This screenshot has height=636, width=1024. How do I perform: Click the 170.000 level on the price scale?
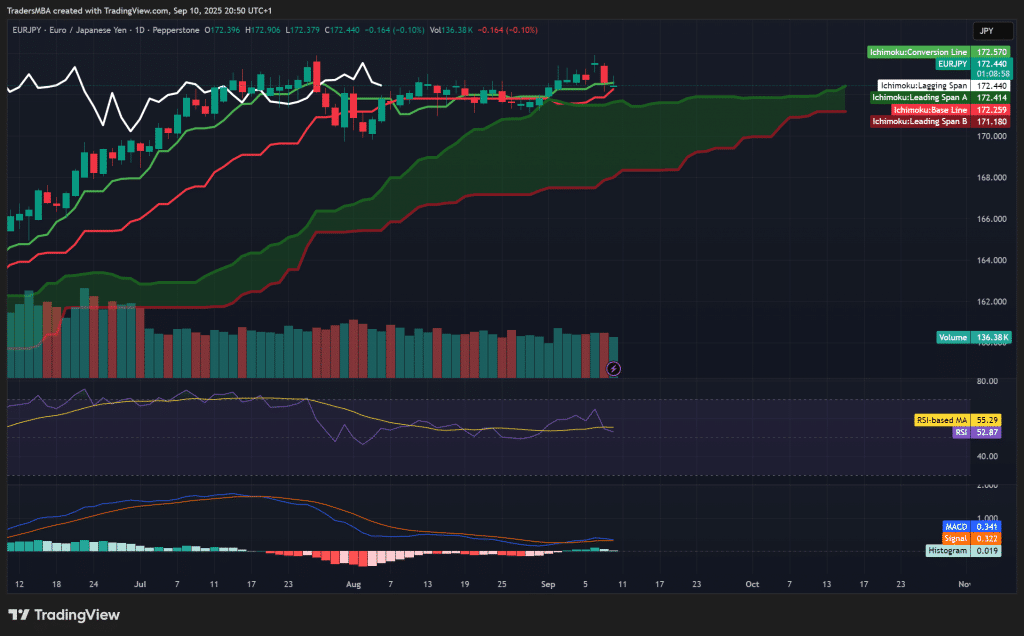pyautogui.click(x=992, y=136)
